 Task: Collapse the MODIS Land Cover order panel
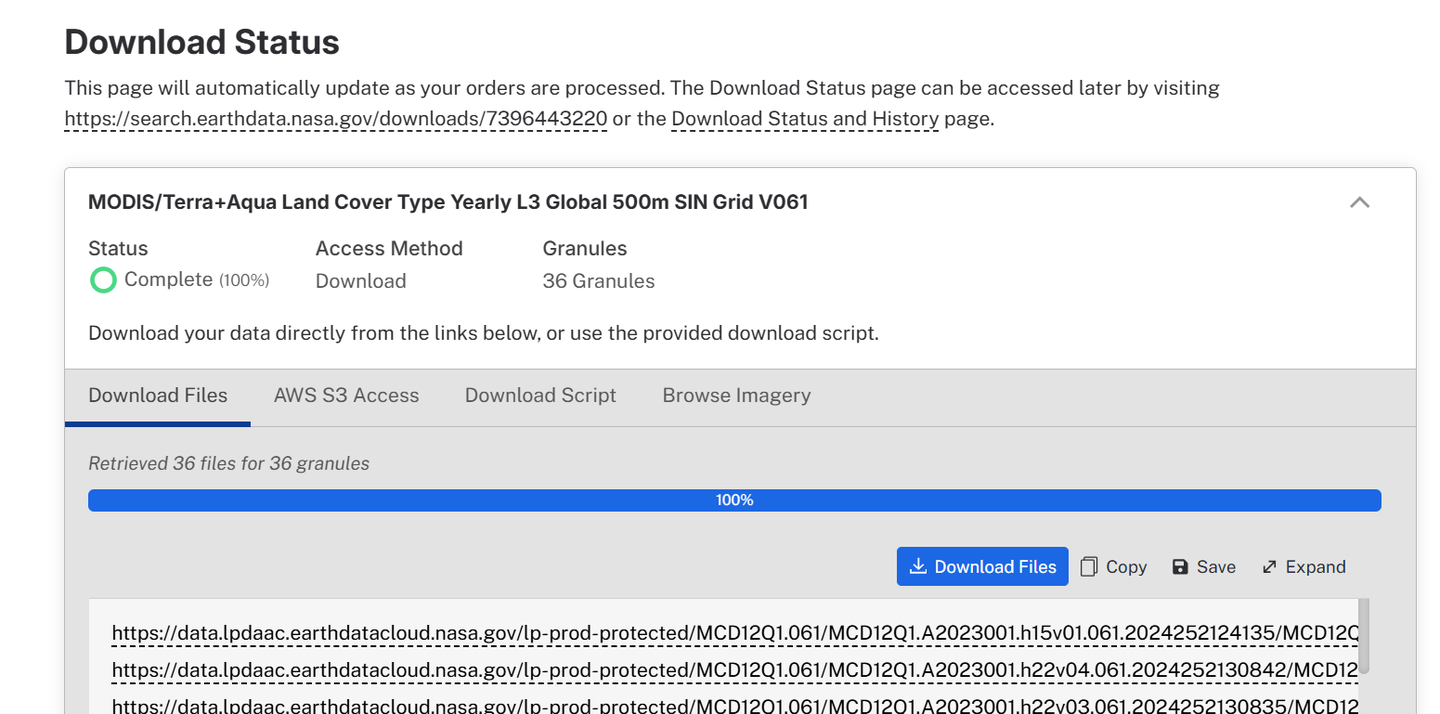coord(1359,202)
